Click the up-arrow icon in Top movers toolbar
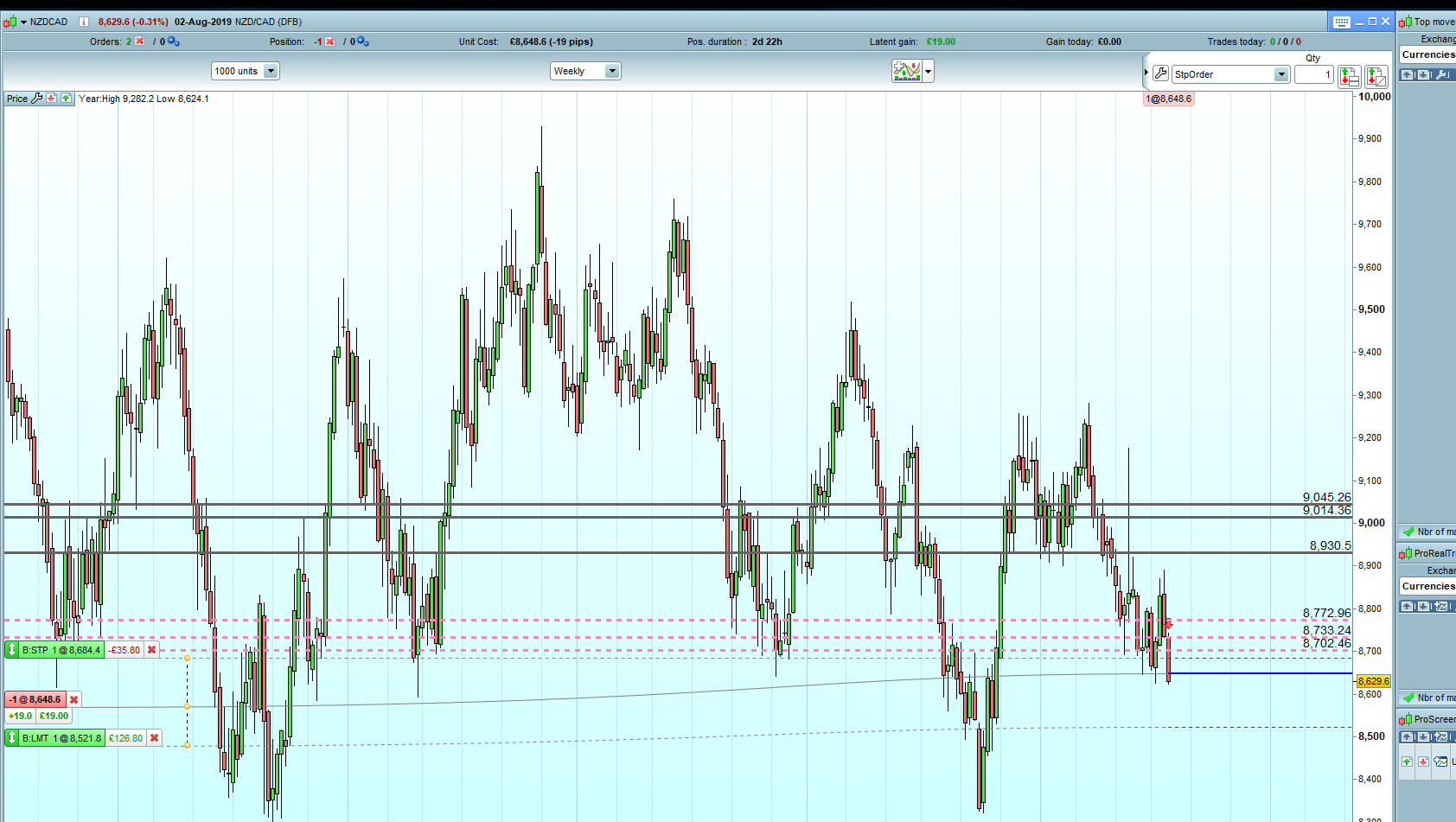This screenshot has height=822, width=1456. (x=1408, y=75)
